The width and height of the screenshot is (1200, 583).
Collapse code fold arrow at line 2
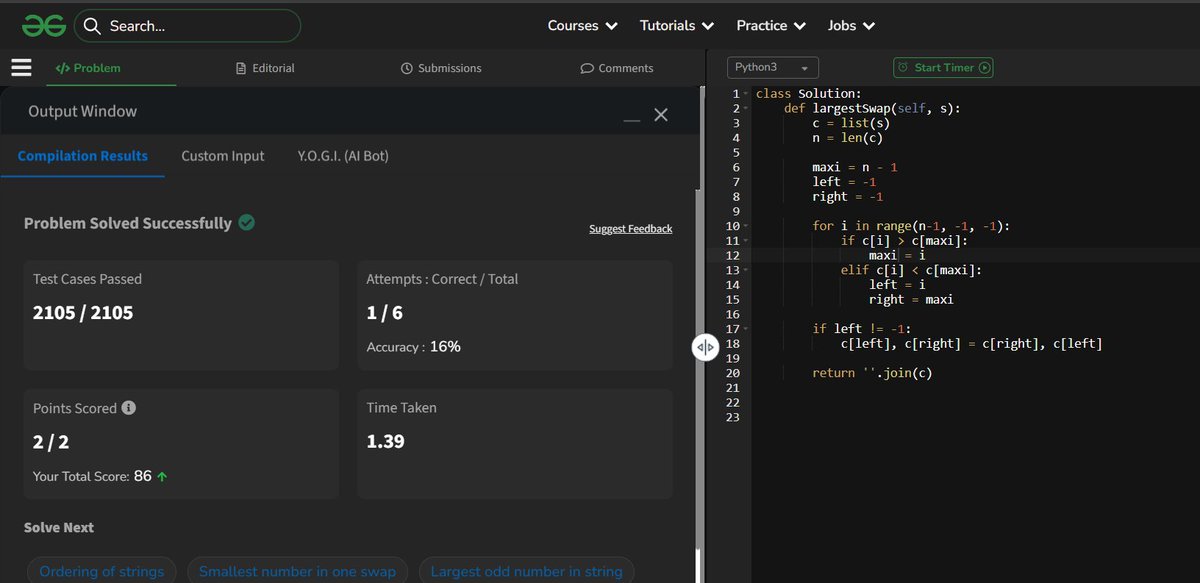click(x=745, y=109)
